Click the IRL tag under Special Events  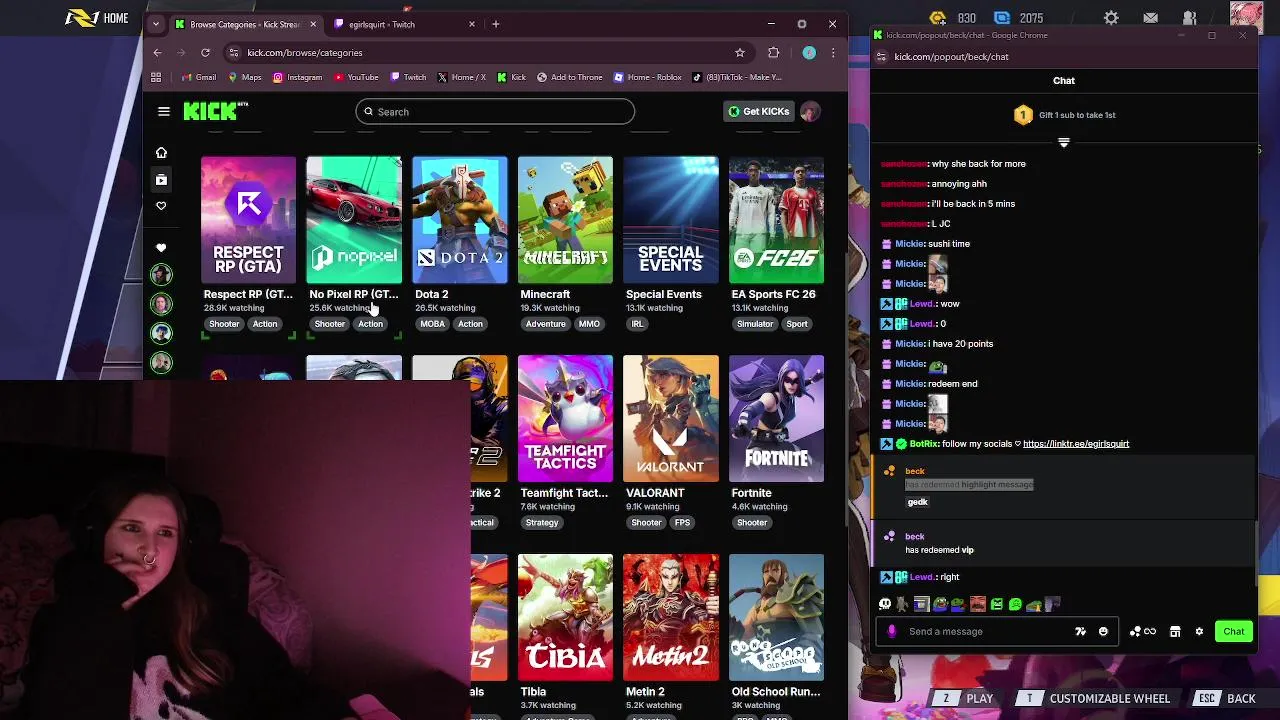637,324
